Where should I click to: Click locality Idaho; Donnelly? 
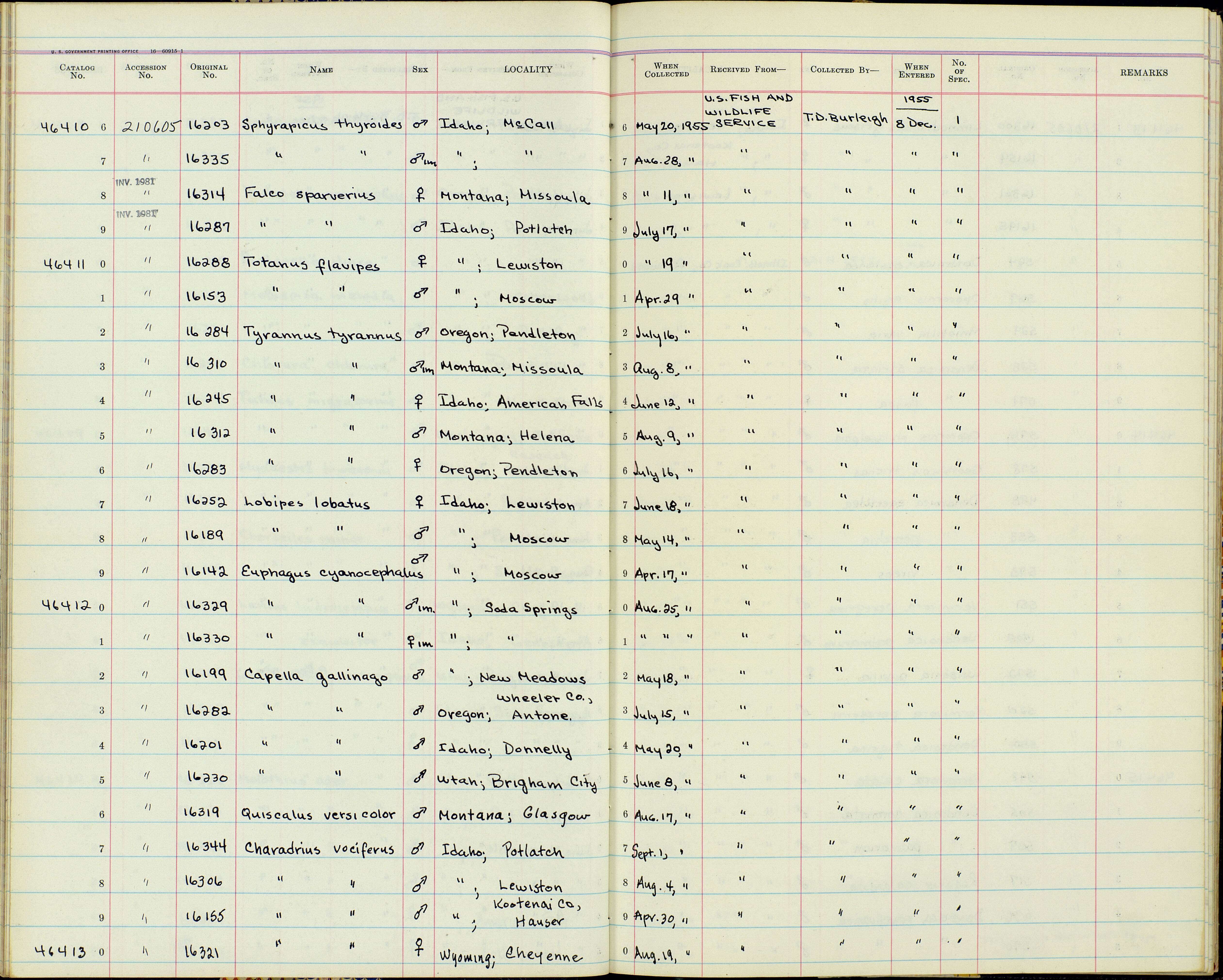[x=505, y=749]
